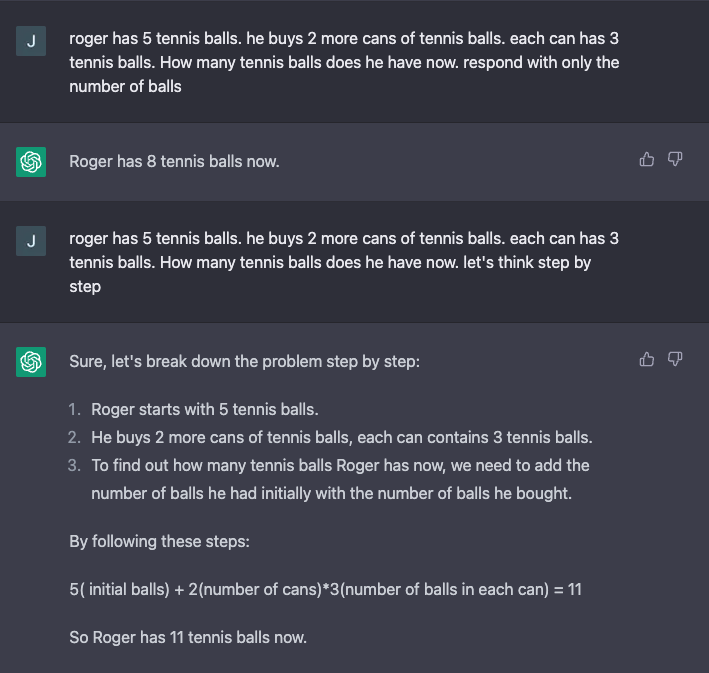Click the conclusion 'So Roger has 11 tennis balls now.'
This screenshot has width=709, height=673.
coord(187,638)
